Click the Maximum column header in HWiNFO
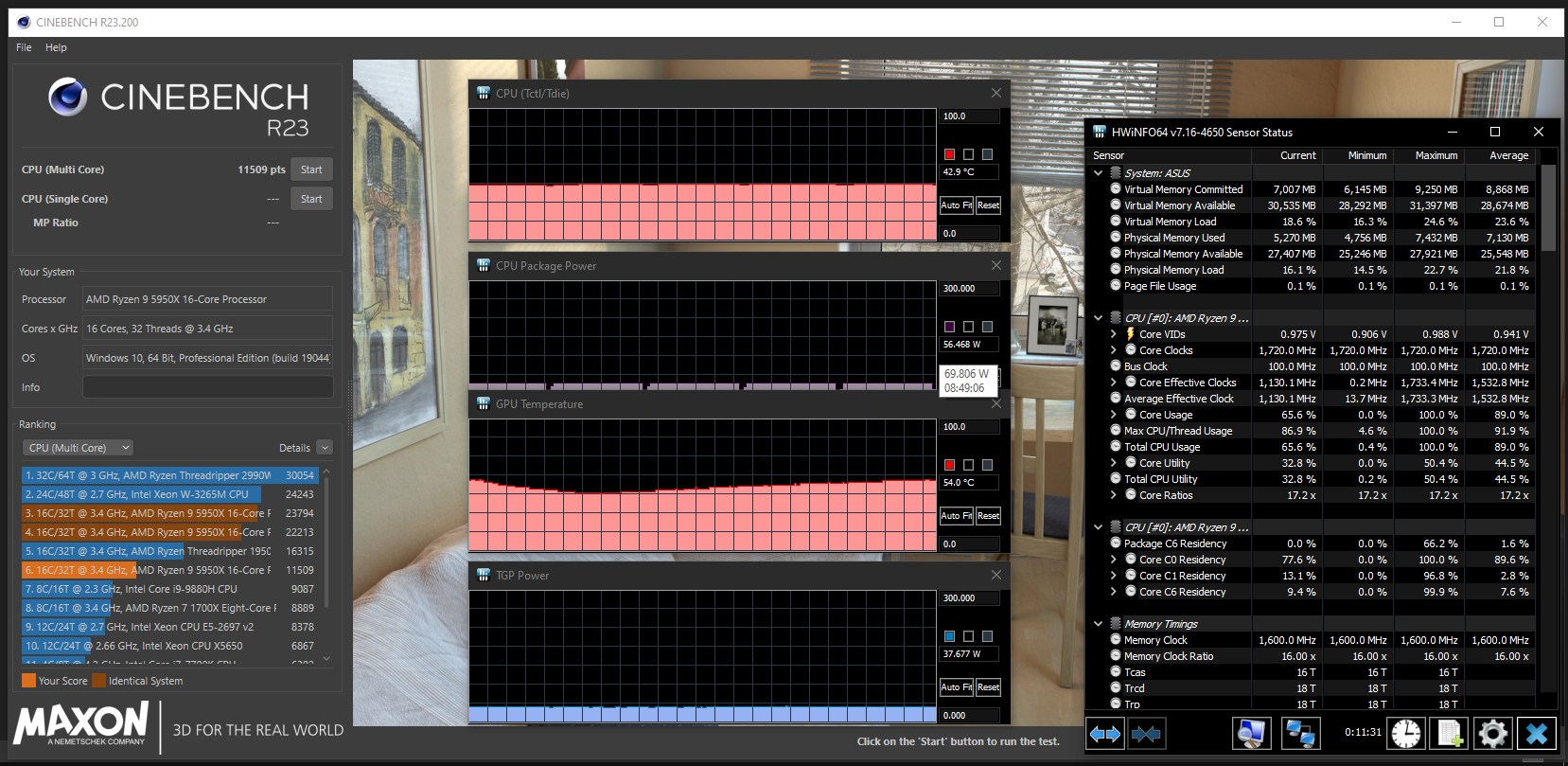Screen dimensions: 1568x766 coord(1428,155)
